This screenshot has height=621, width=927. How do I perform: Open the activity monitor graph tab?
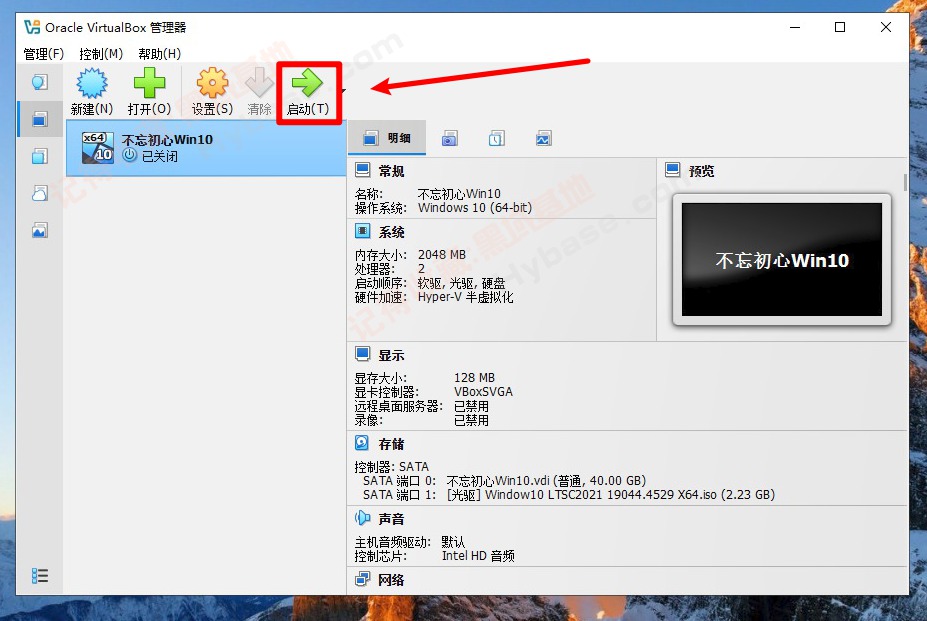click(543, 137)
